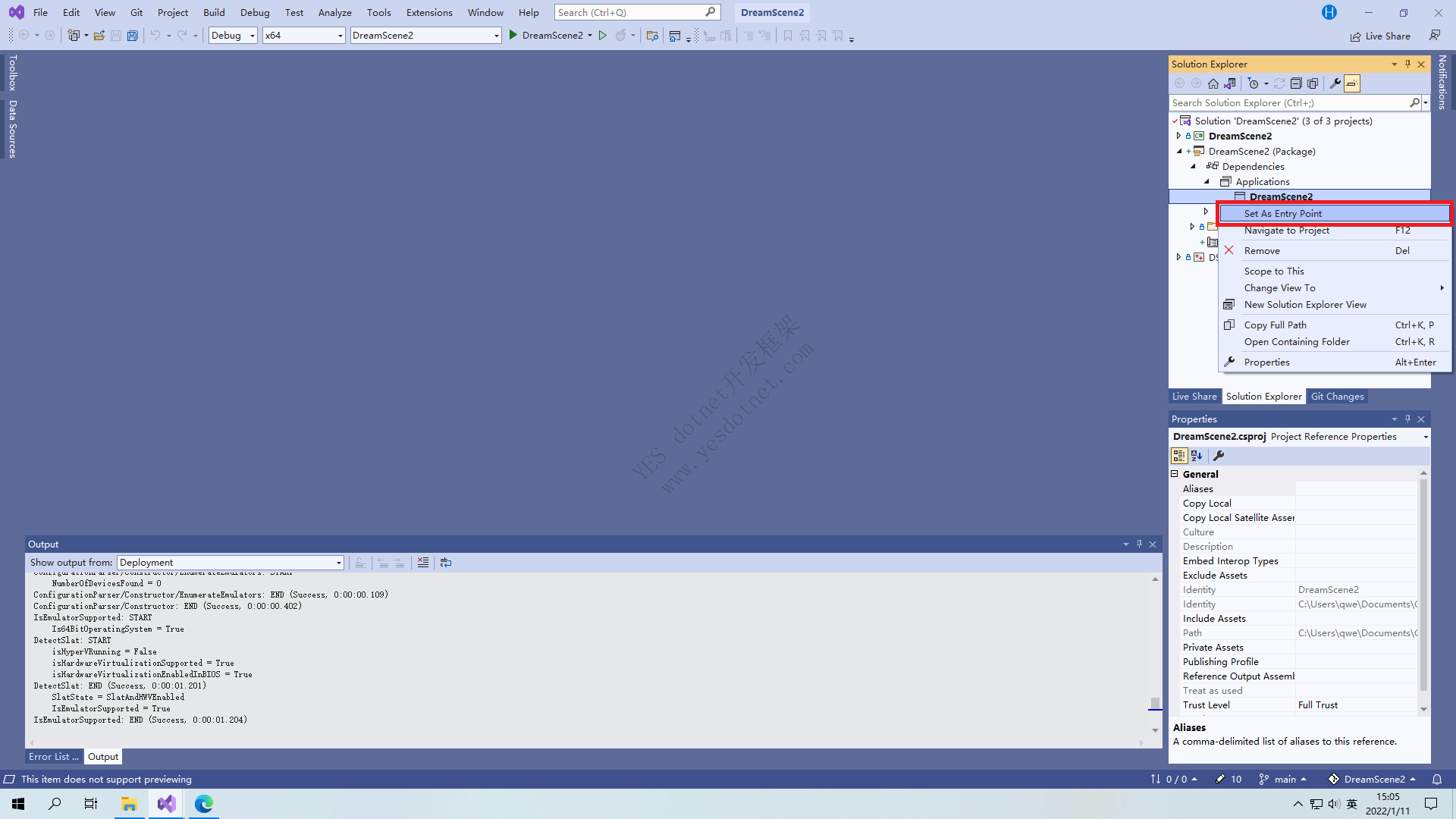Click Search Solution Explorer input field
Image resolution: width=1456 pixels, height=819 pixels.
[1289, 103]
